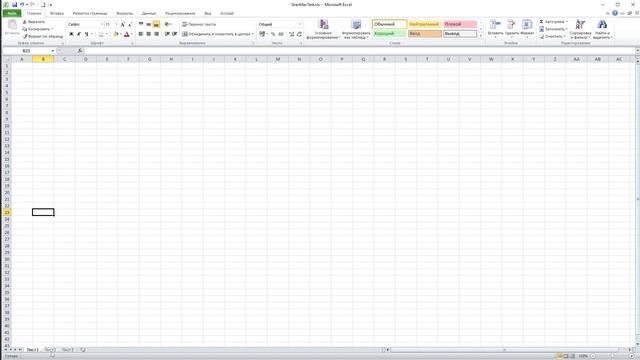Click the Insert Function fx icon

[80, 51]
